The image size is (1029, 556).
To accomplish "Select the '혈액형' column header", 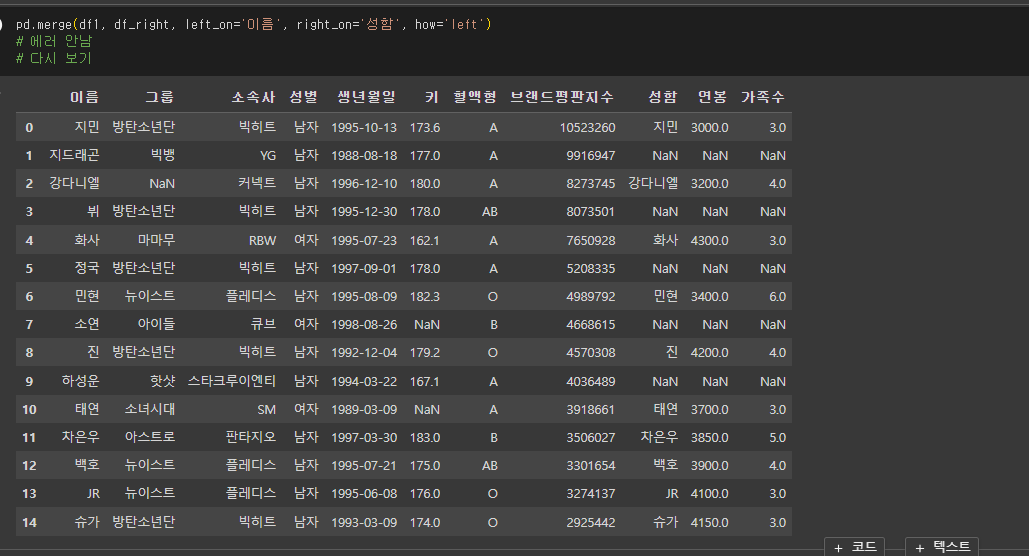I will coord(475,97).
